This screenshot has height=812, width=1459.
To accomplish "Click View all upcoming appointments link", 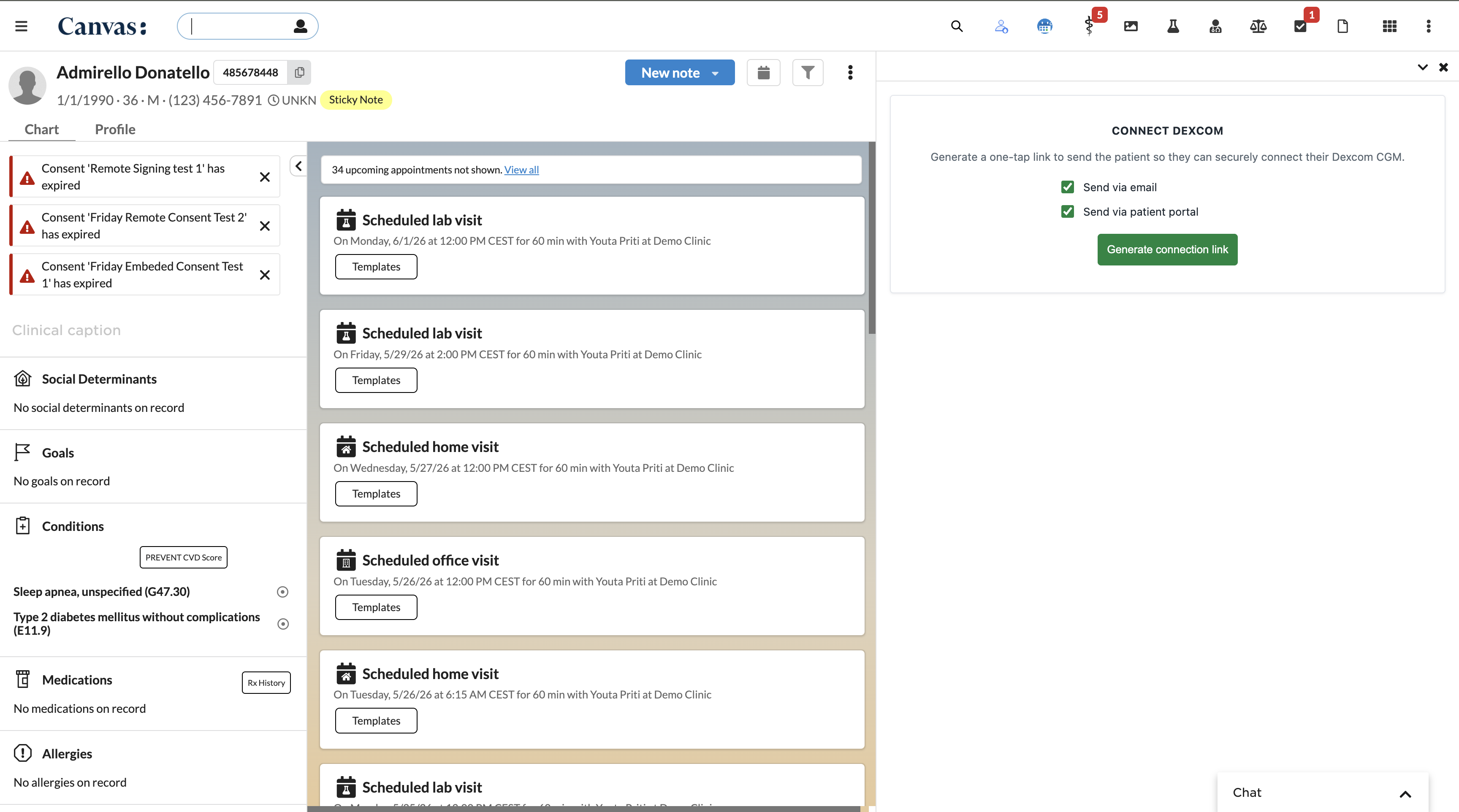I will click(x=522, y=169).
